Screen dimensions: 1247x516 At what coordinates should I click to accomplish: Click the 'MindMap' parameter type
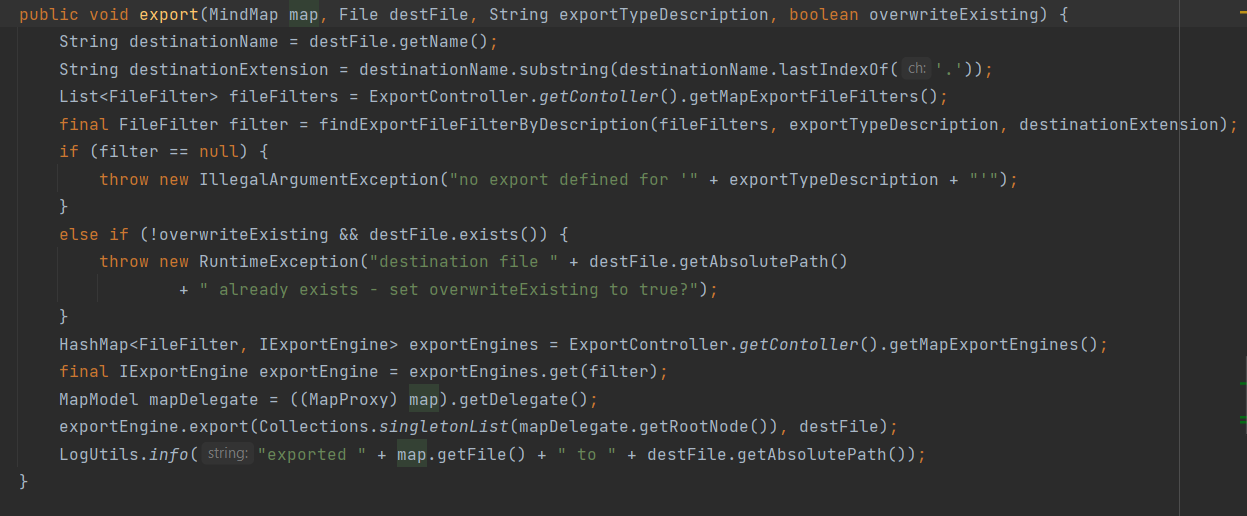pyautogui.click(x=244, y=15)
